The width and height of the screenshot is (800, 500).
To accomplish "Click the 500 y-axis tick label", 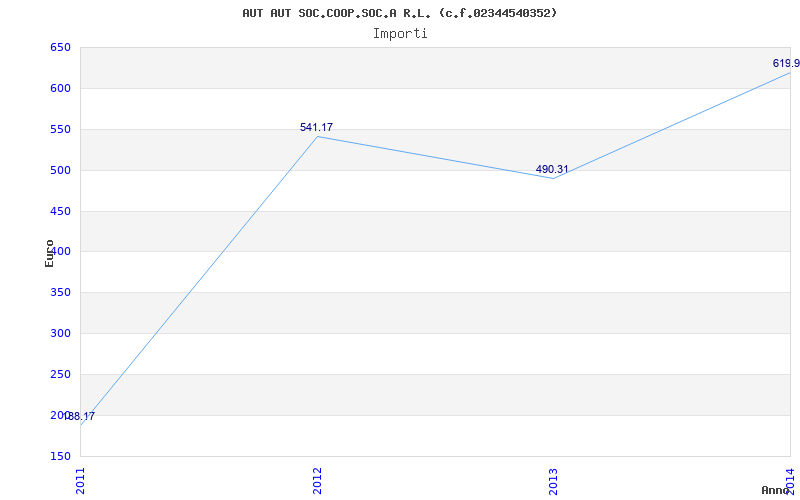I will pyautogui.click(x=60, y=170).
